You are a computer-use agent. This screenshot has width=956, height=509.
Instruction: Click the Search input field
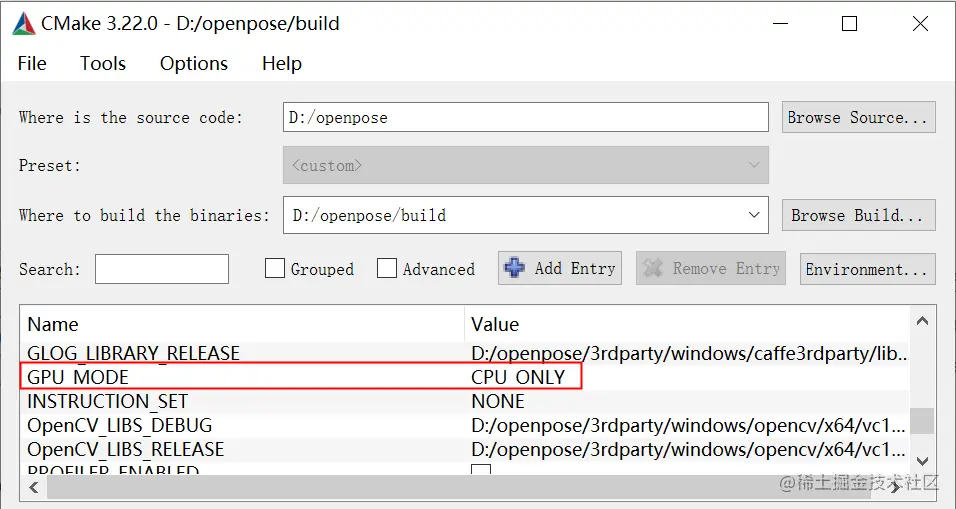[x=162, y=269]
